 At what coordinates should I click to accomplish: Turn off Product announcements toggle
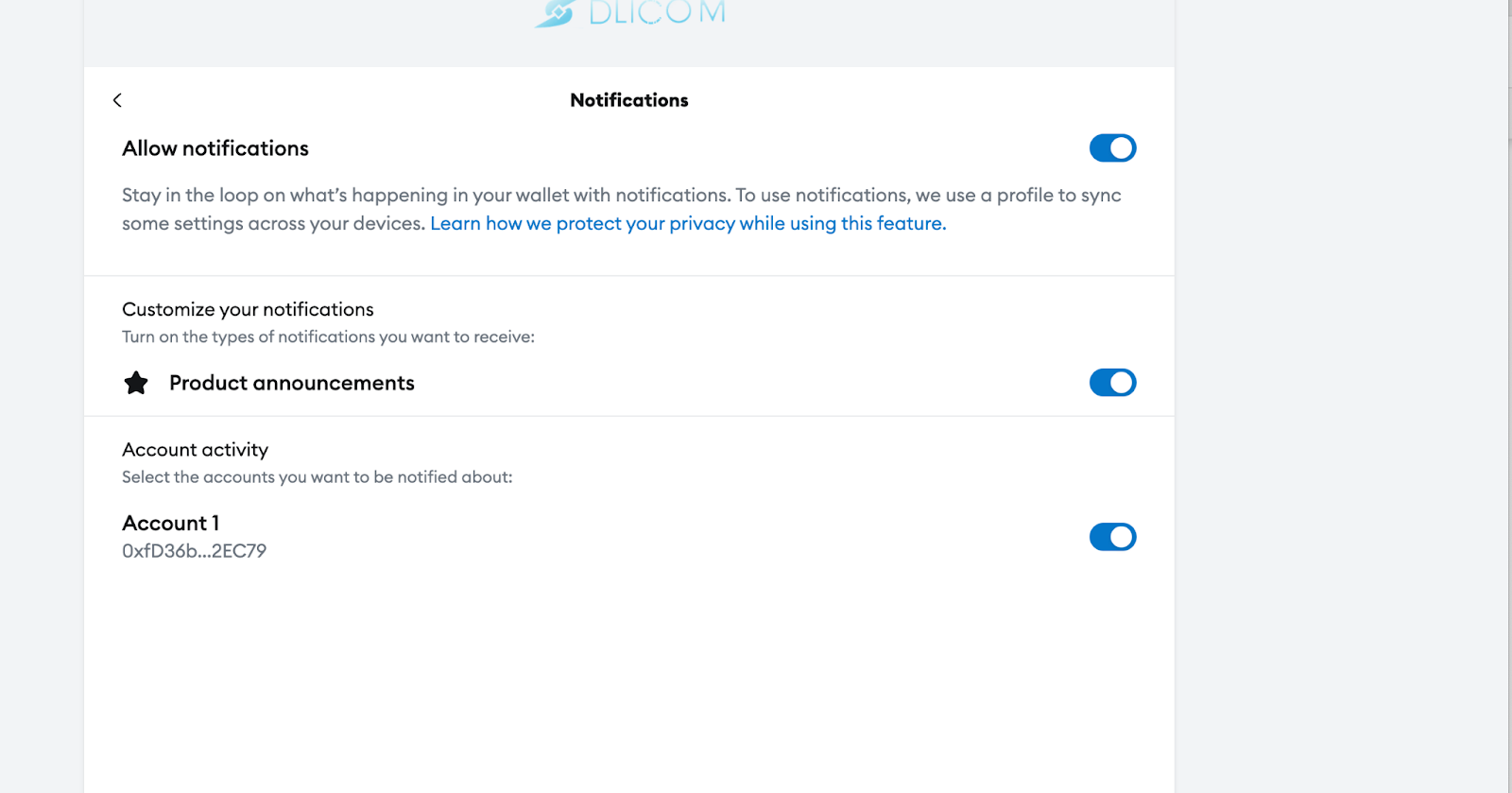[1112, 383]
